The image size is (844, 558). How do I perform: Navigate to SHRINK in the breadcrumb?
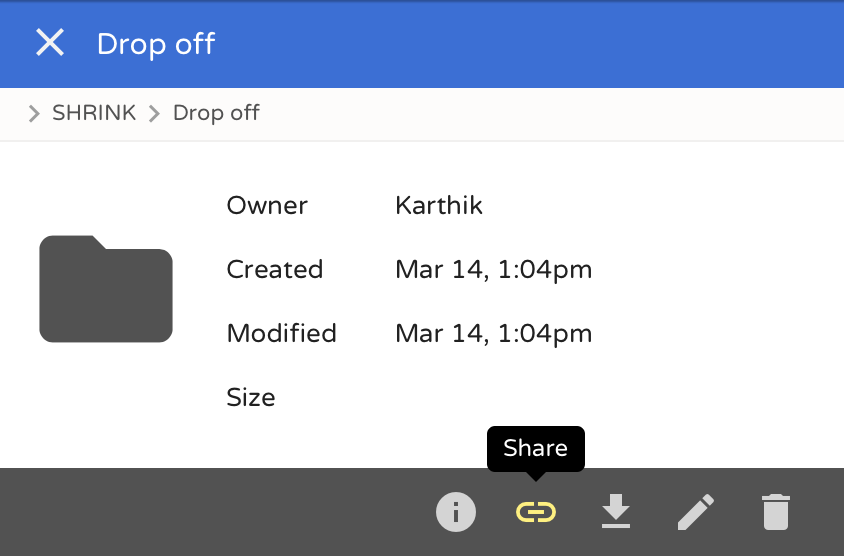[94, 113]
